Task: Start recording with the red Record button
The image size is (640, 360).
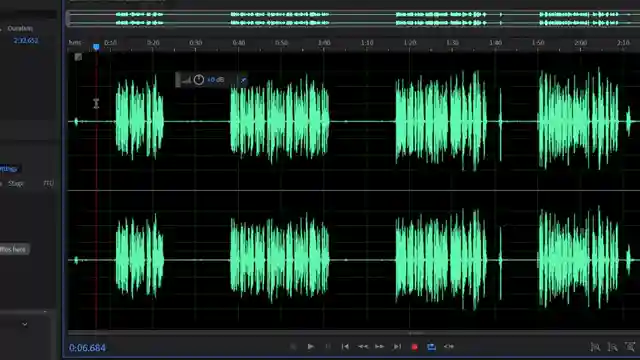Action: 414,347
